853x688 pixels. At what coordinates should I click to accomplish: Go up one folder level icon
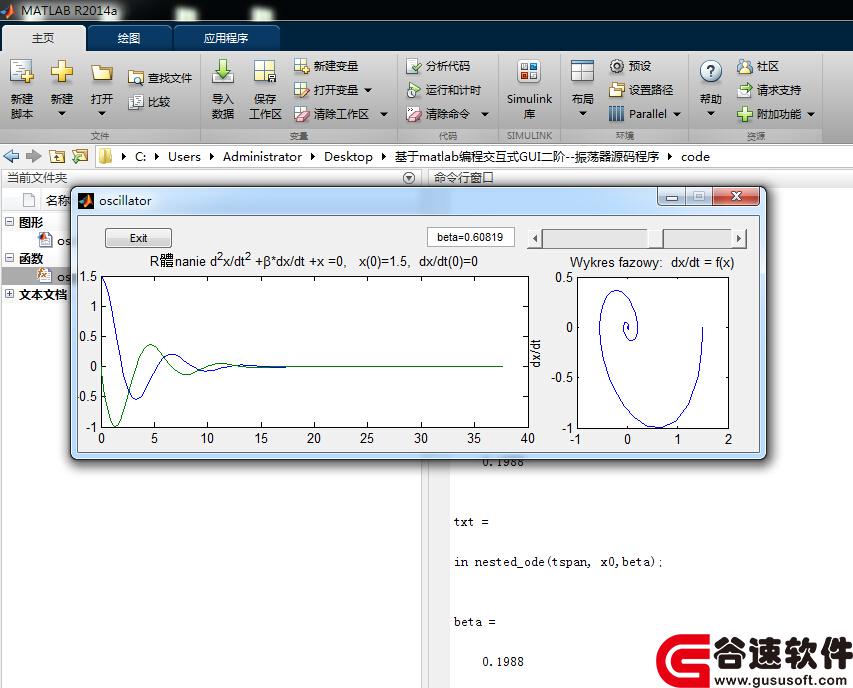pyautogui.click(x=57, y=157)
